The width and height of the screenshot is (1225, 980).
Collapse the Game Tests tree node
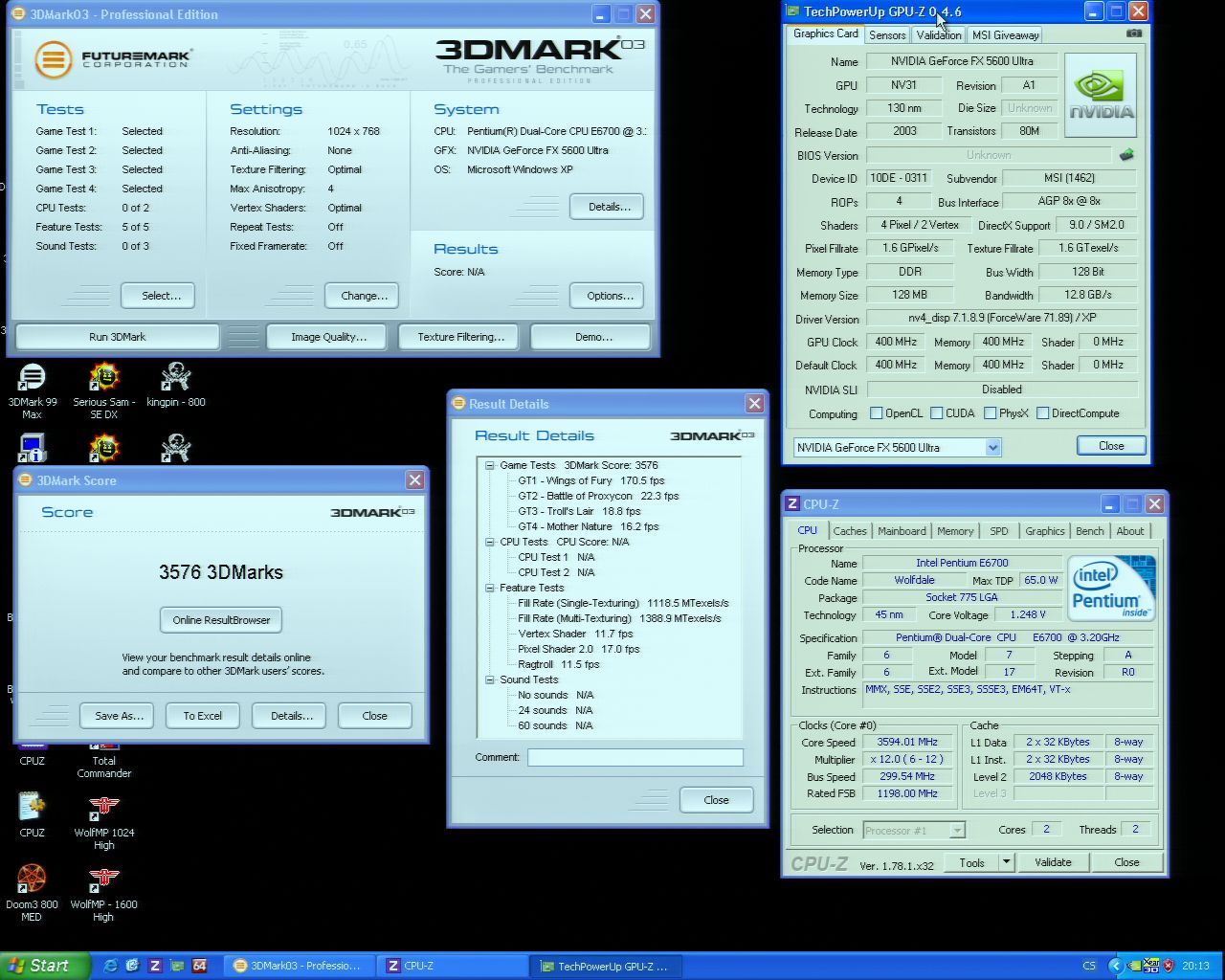490,465
